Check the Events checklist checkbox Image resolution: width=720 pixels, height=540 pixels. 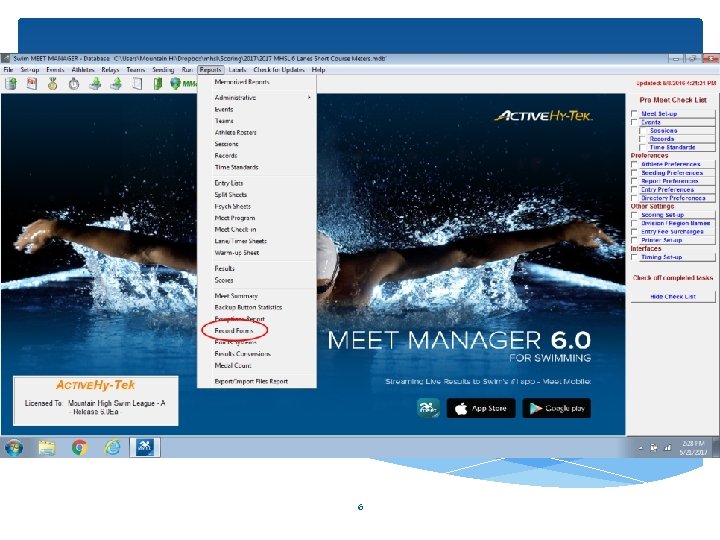(x=634, y=122)
